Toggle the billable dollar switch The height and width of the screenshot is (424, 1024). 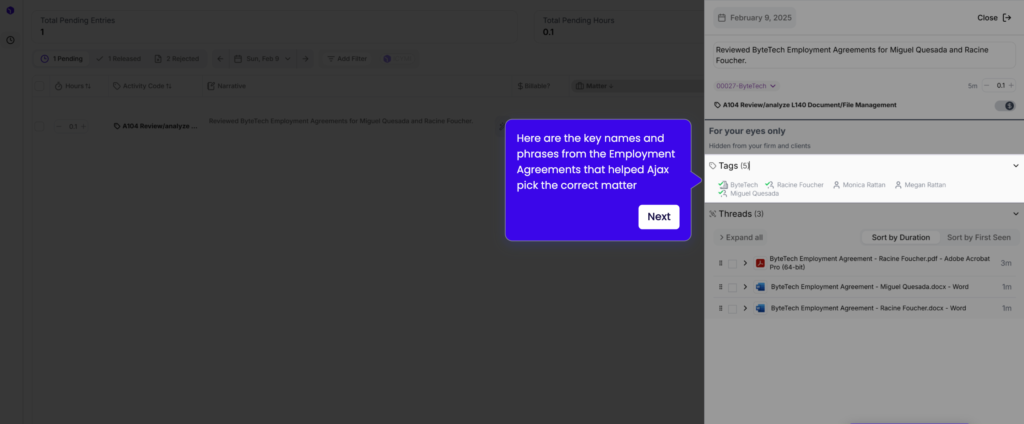point(1004,105)
